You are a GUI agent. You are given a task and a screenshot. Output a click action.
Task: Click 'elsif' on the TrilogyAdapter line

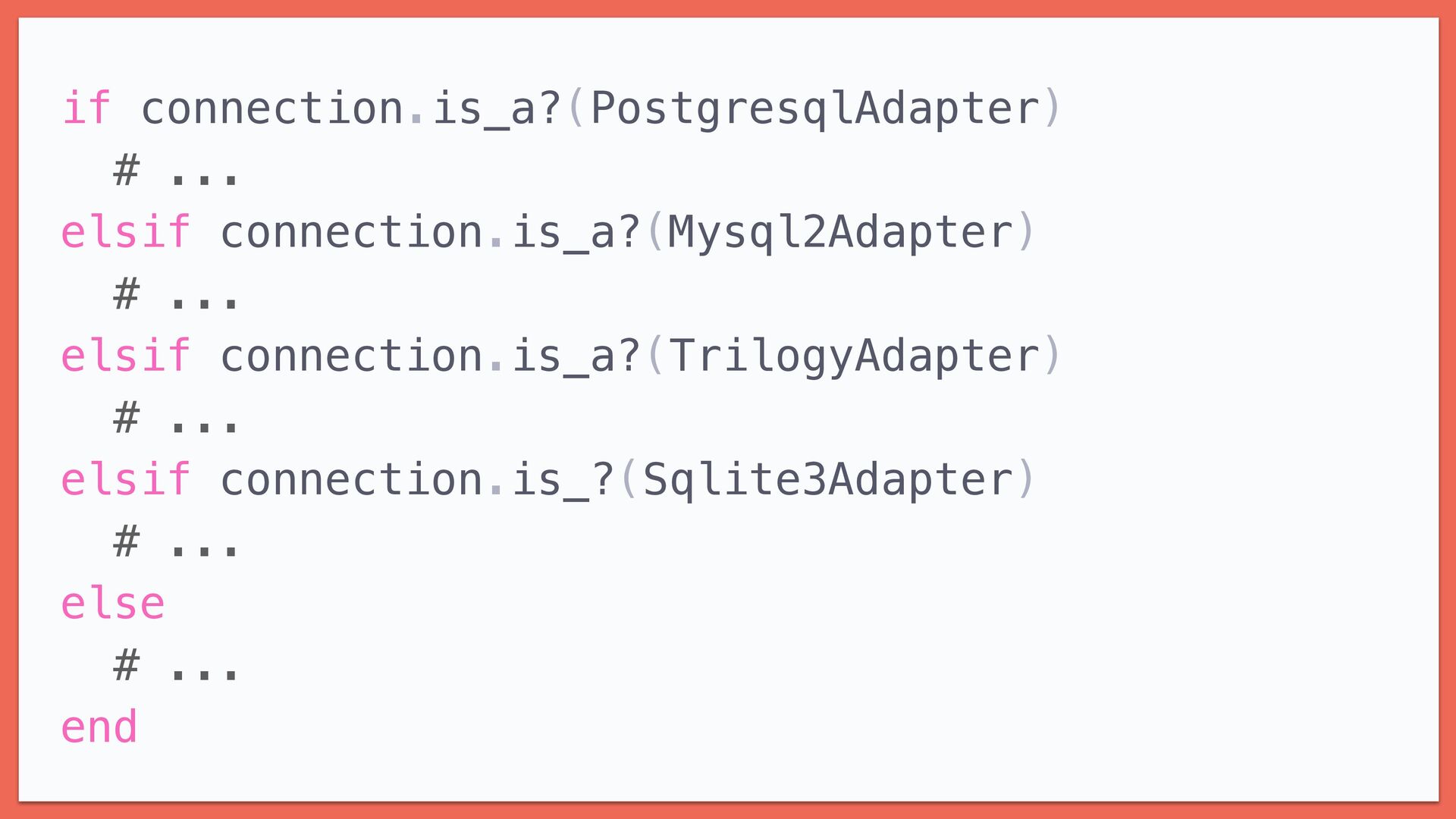pos(125,356)
